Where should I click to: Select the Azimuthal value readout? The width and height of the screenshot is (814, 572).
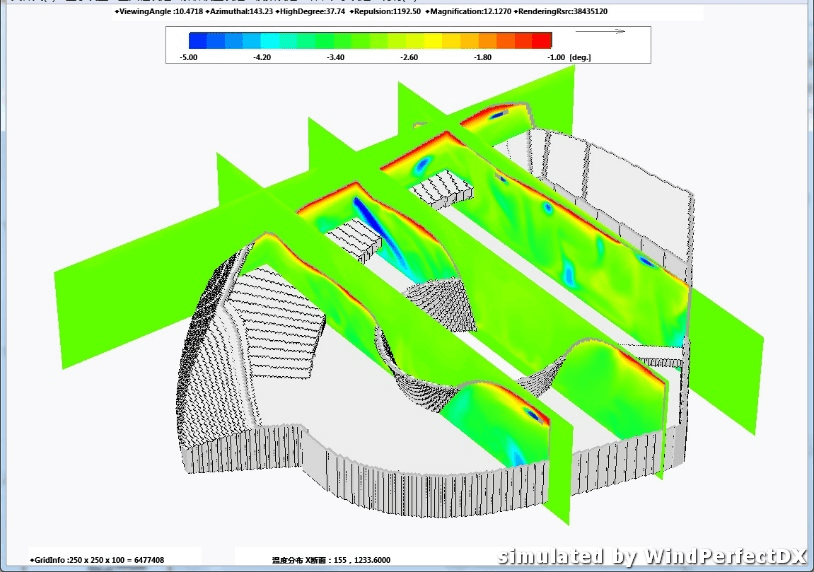243,11
